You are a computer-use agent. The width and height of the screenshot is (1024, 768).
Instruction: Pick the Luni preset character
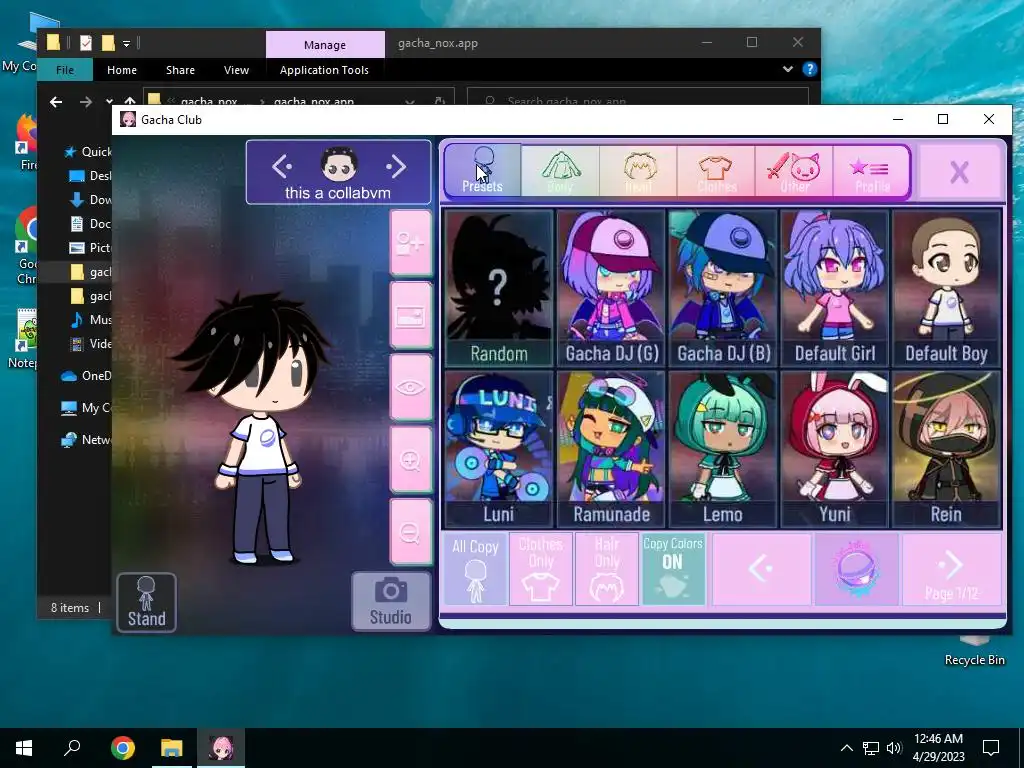498,449
